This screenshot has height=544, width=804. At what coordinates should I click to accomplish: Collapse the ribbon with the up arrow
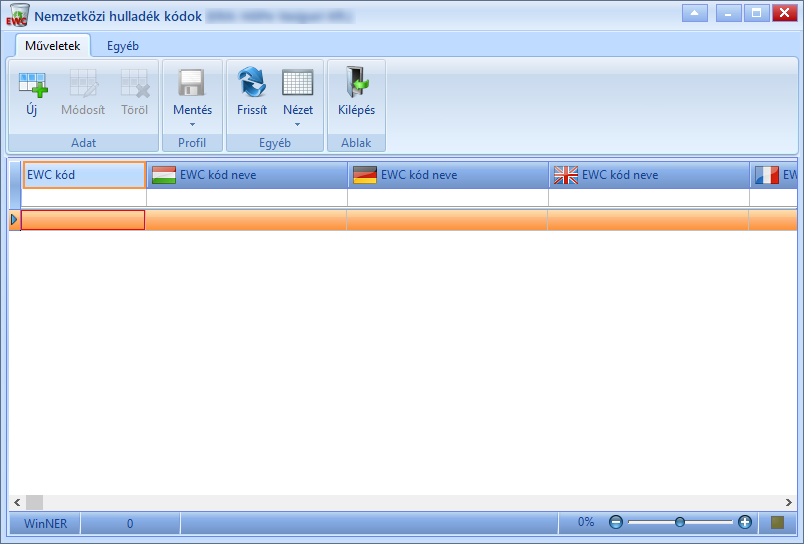tap(695, 13)
